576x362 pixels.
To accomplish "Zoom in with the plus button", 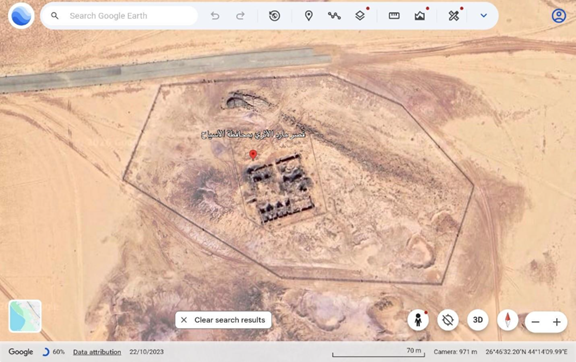I will point(557,322).
